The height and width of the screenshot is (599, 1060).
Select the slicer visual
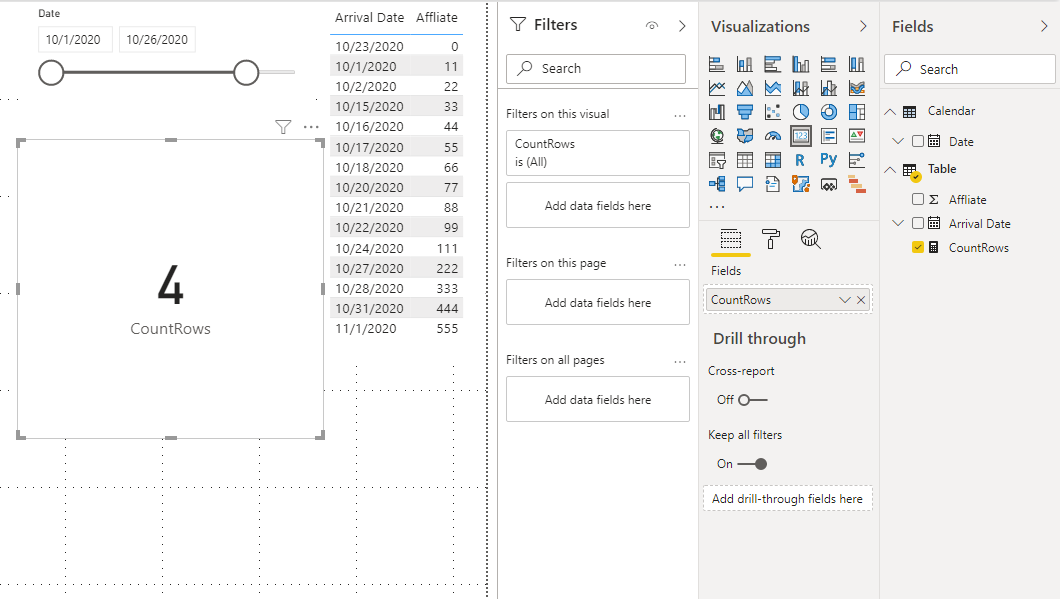[x=717, y=160]
